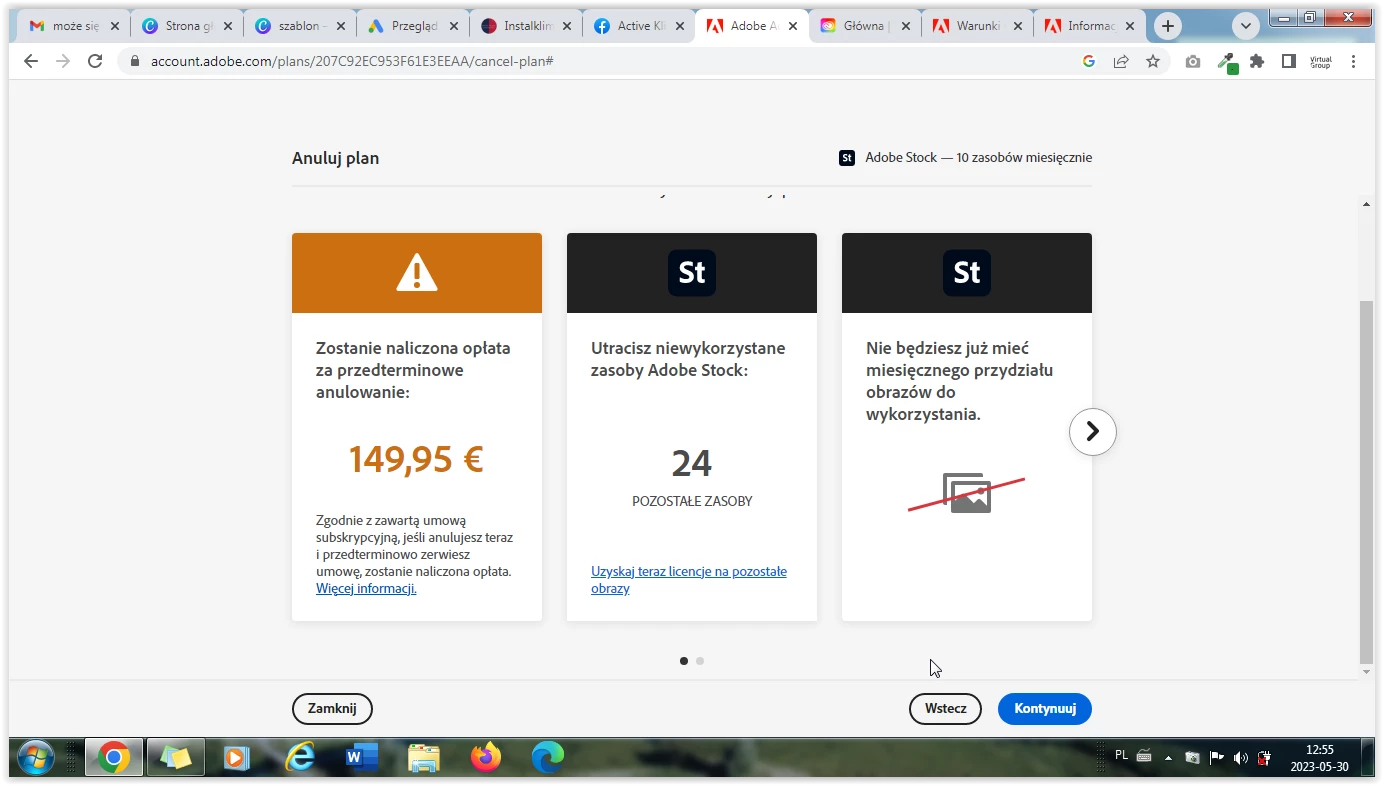The height and width of the screenshot is (785, 1383).
Task: Open the 'Więcej informacji.' link
Action: click(366, 589)
